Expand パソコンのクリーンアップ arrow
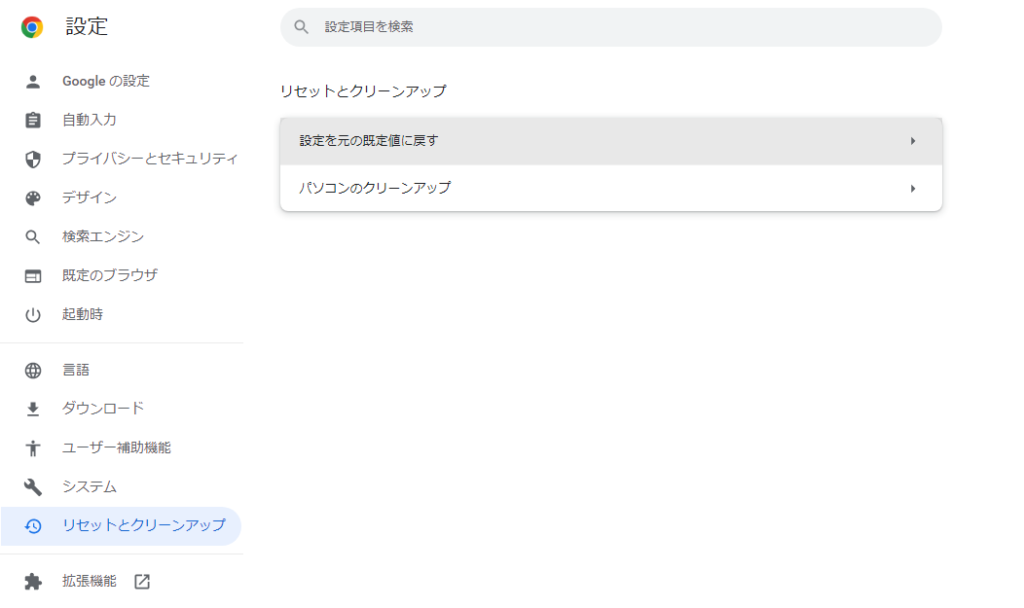The image size is (1024, 608). pyautogui.click(x=912, y=188)
